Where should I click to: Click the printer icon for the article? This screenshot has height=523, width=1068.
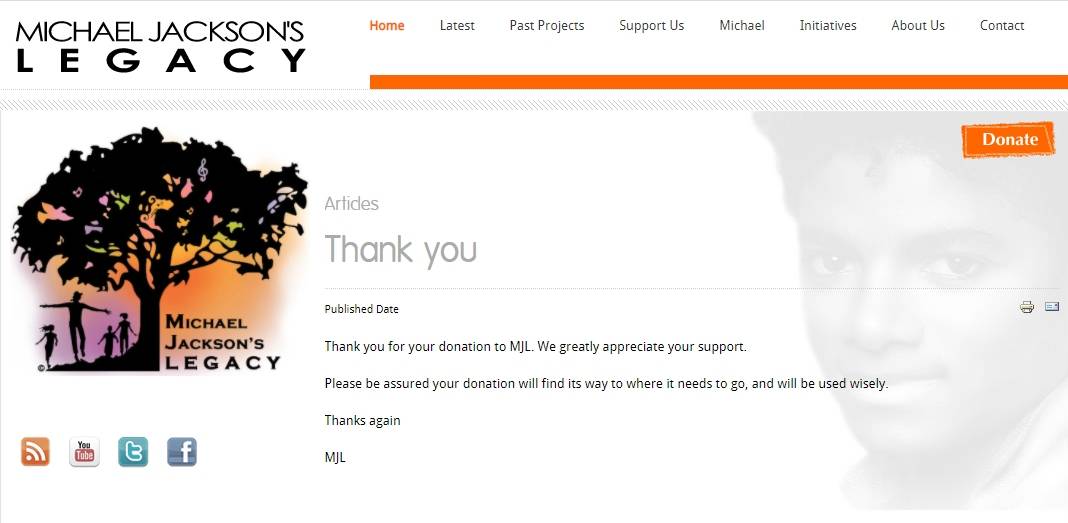tap(1027, 307)
